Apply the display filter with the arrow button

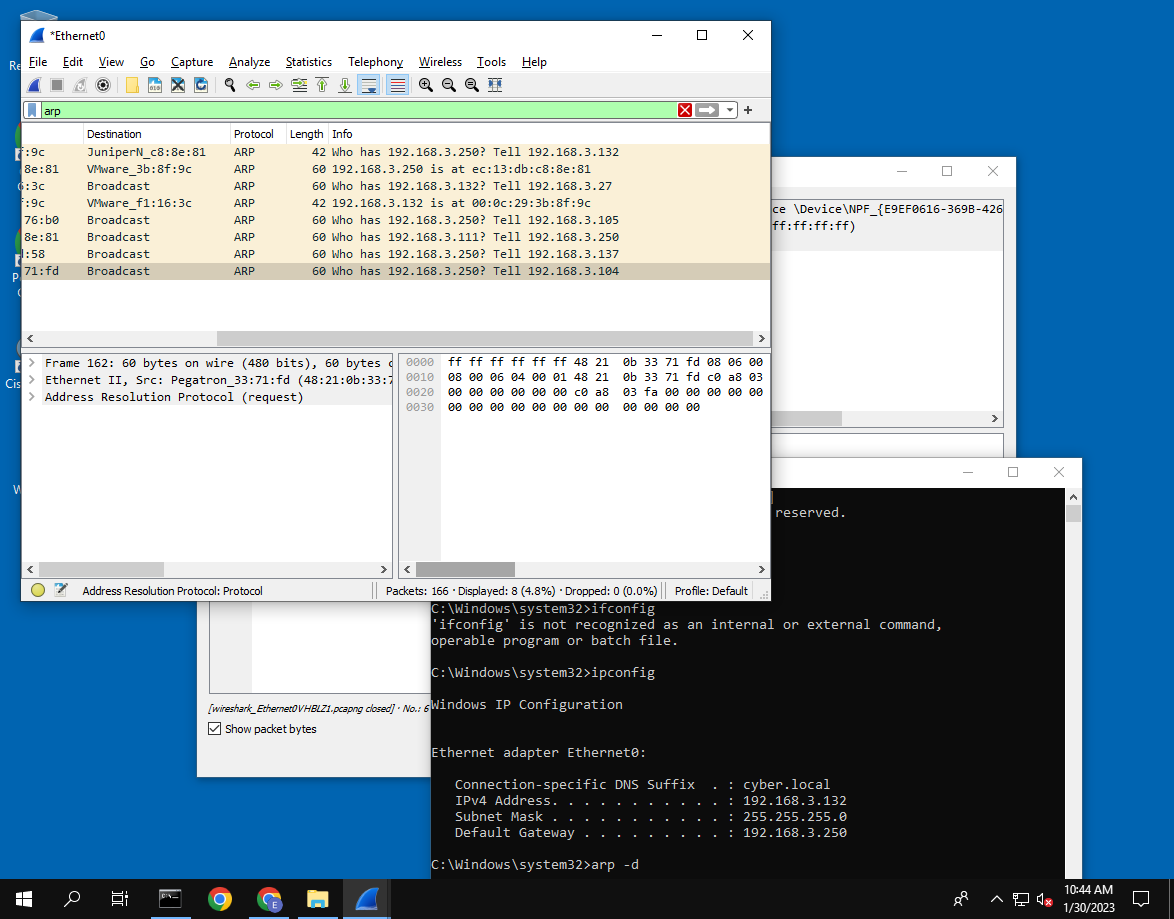708,111
